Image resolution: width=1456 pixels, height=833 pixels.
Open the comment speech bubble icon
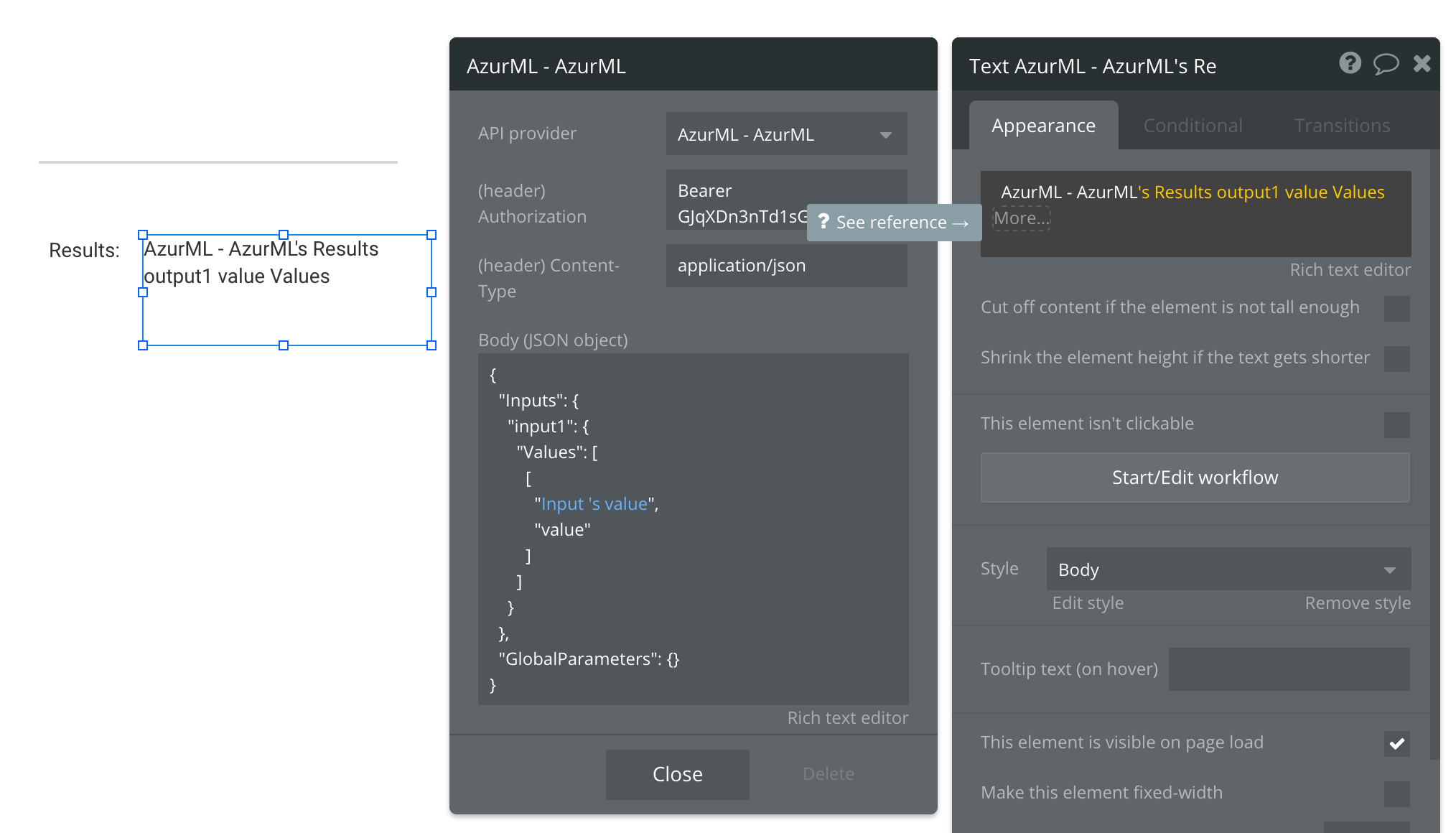click(1386, 64)
